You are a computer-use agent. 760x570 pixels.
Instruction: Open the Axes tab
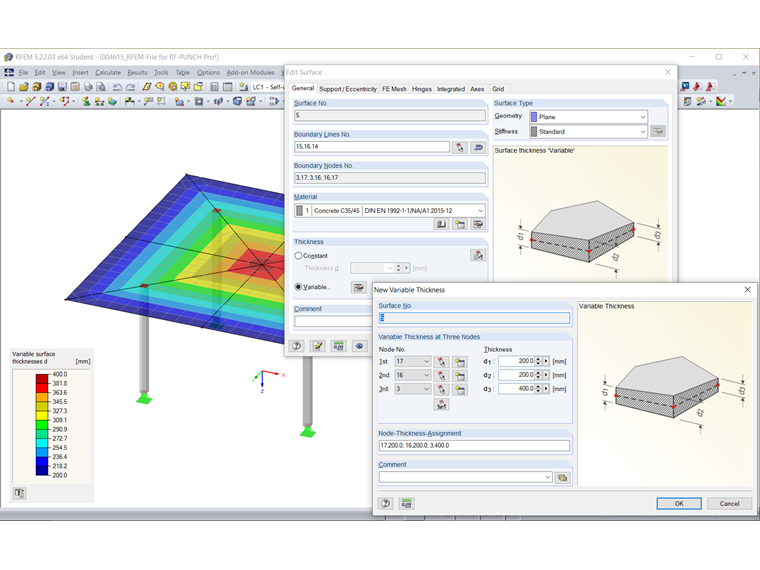click(x=477, y=89)
